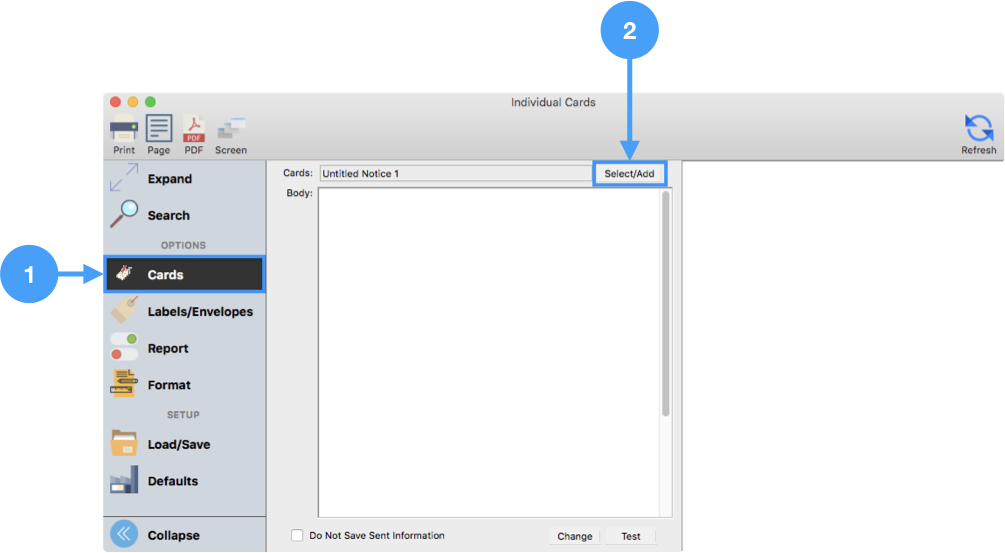Click the Cards name field
This screenshot has width=1005, height=553.
pos(455,174)
